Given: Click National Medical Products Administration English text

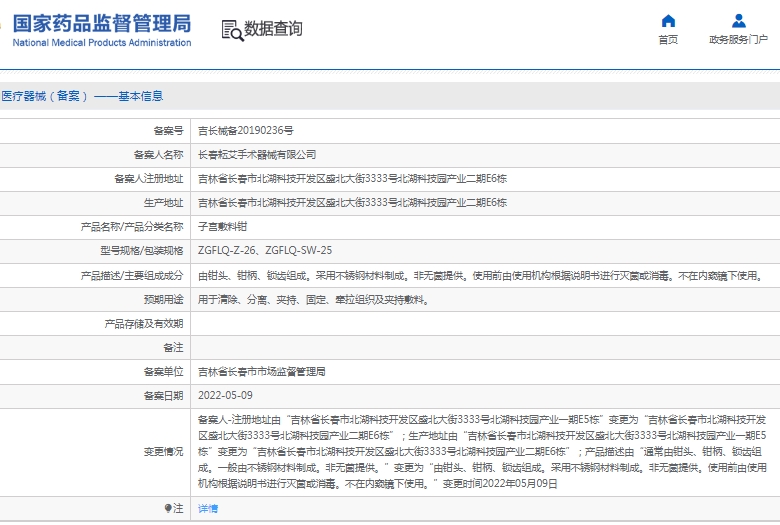Looking at the screenshot, I should pyautogui.click(x=102, y=43).
